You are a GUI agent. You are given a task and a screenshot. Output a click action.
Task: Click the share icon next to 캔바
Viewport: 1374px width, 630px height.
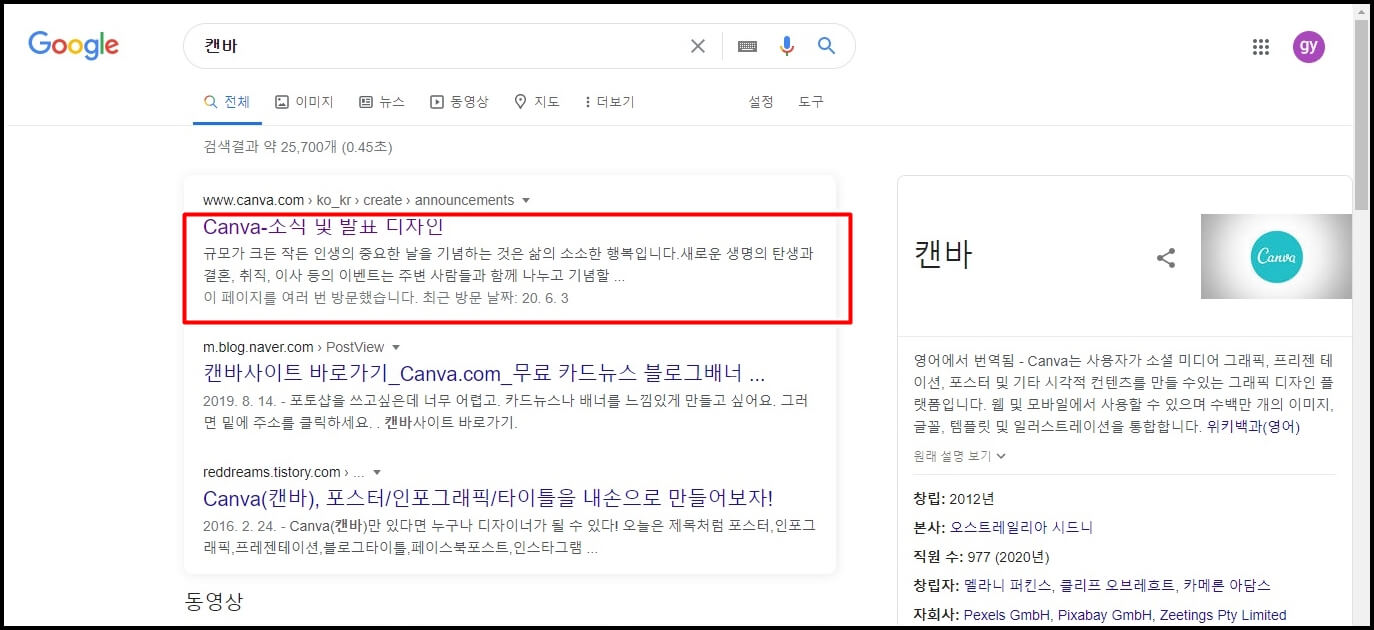(1166, 258)
